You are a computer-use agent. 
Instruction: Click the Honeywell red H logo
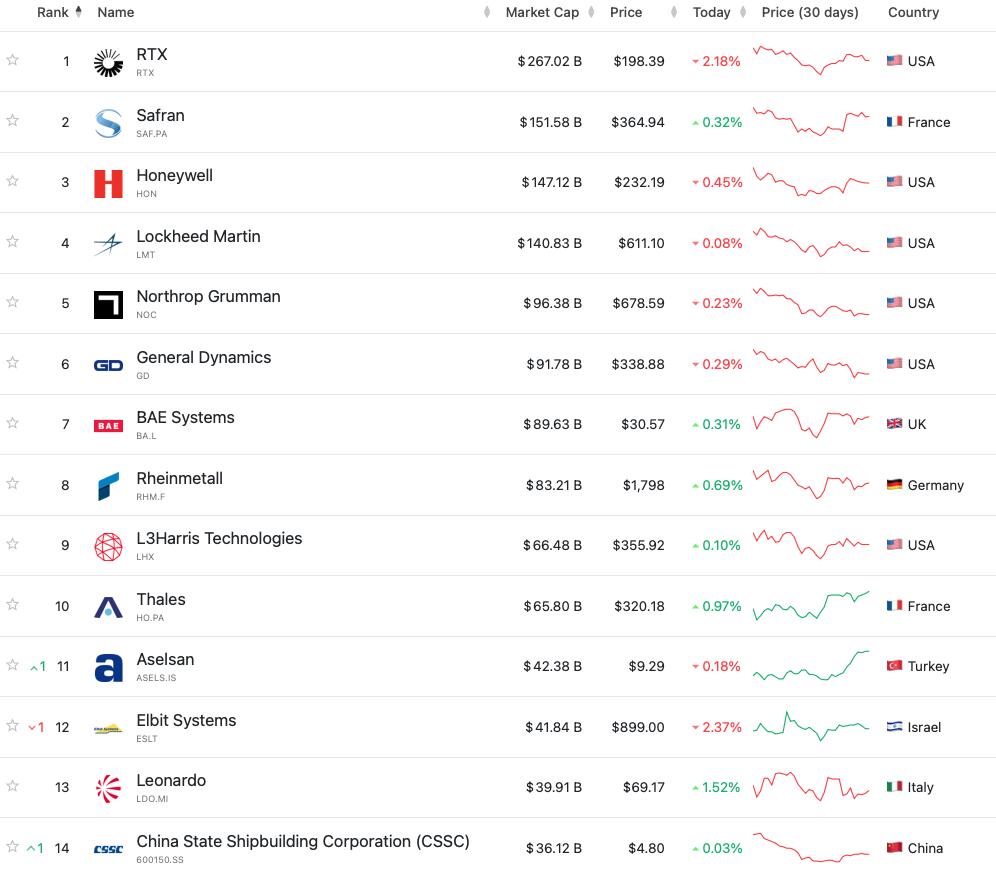click(x=108, y=183)
